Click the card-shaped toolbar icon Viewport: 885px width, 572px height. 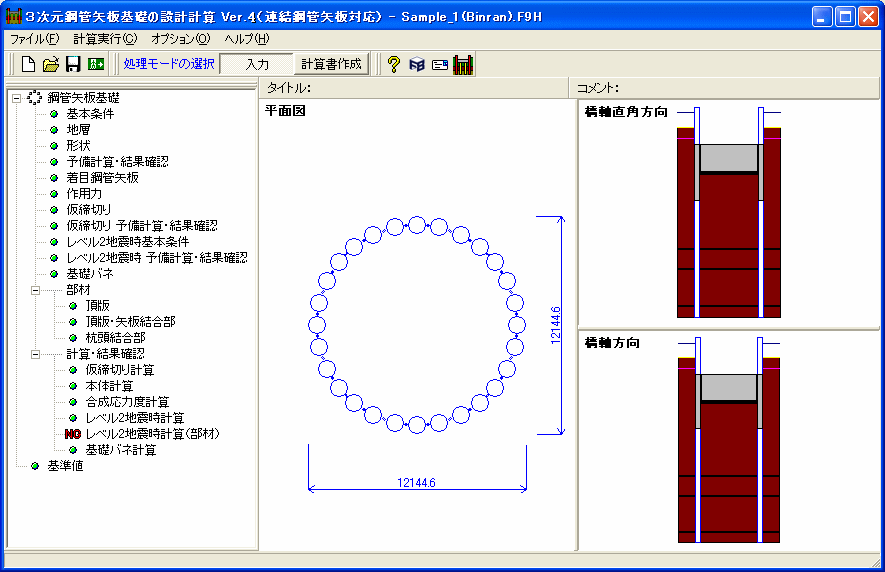click(440, 65)
